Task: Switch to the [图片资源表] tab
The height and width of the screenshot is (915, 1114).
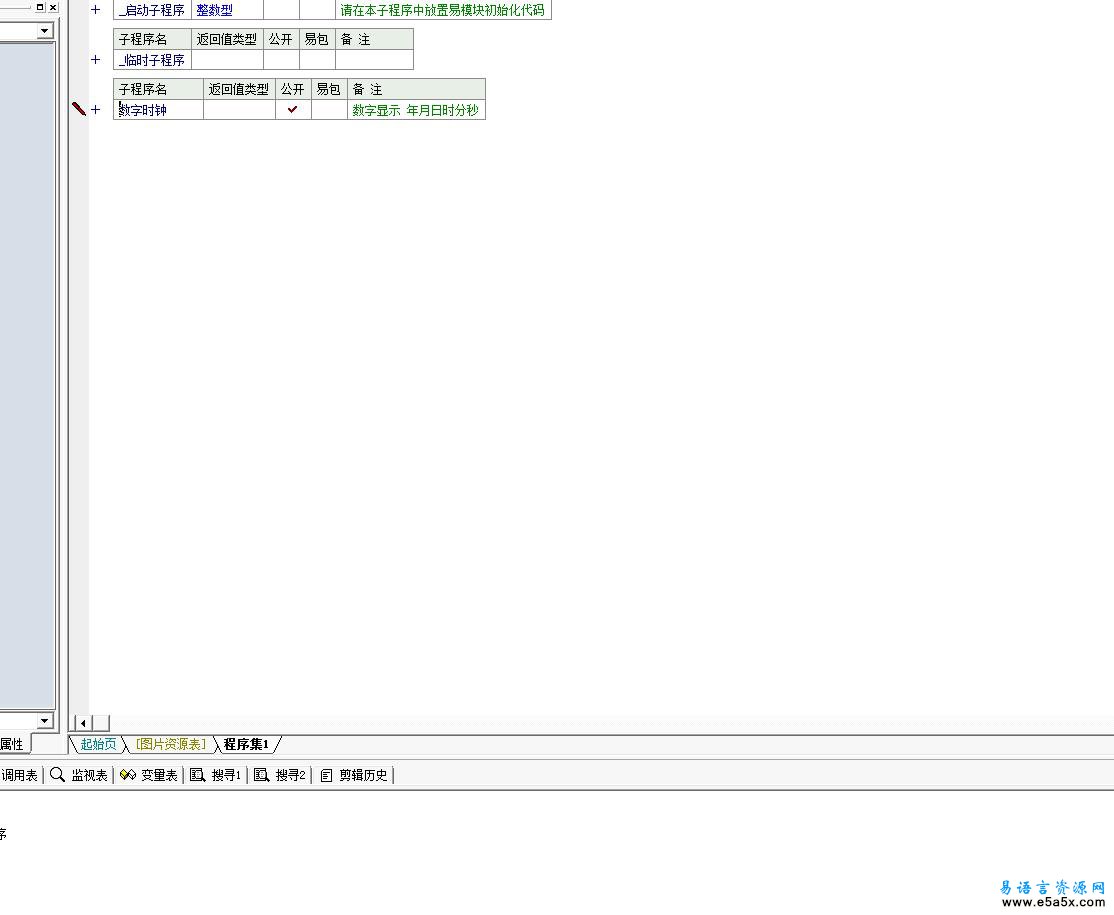Action: click(170, 744)
